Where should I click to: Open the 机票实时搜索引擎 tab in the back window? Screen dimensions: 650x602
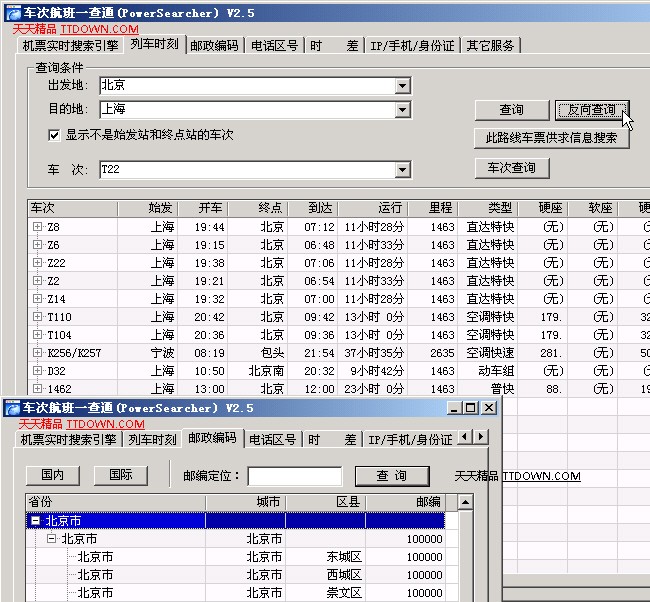point(70,45)
